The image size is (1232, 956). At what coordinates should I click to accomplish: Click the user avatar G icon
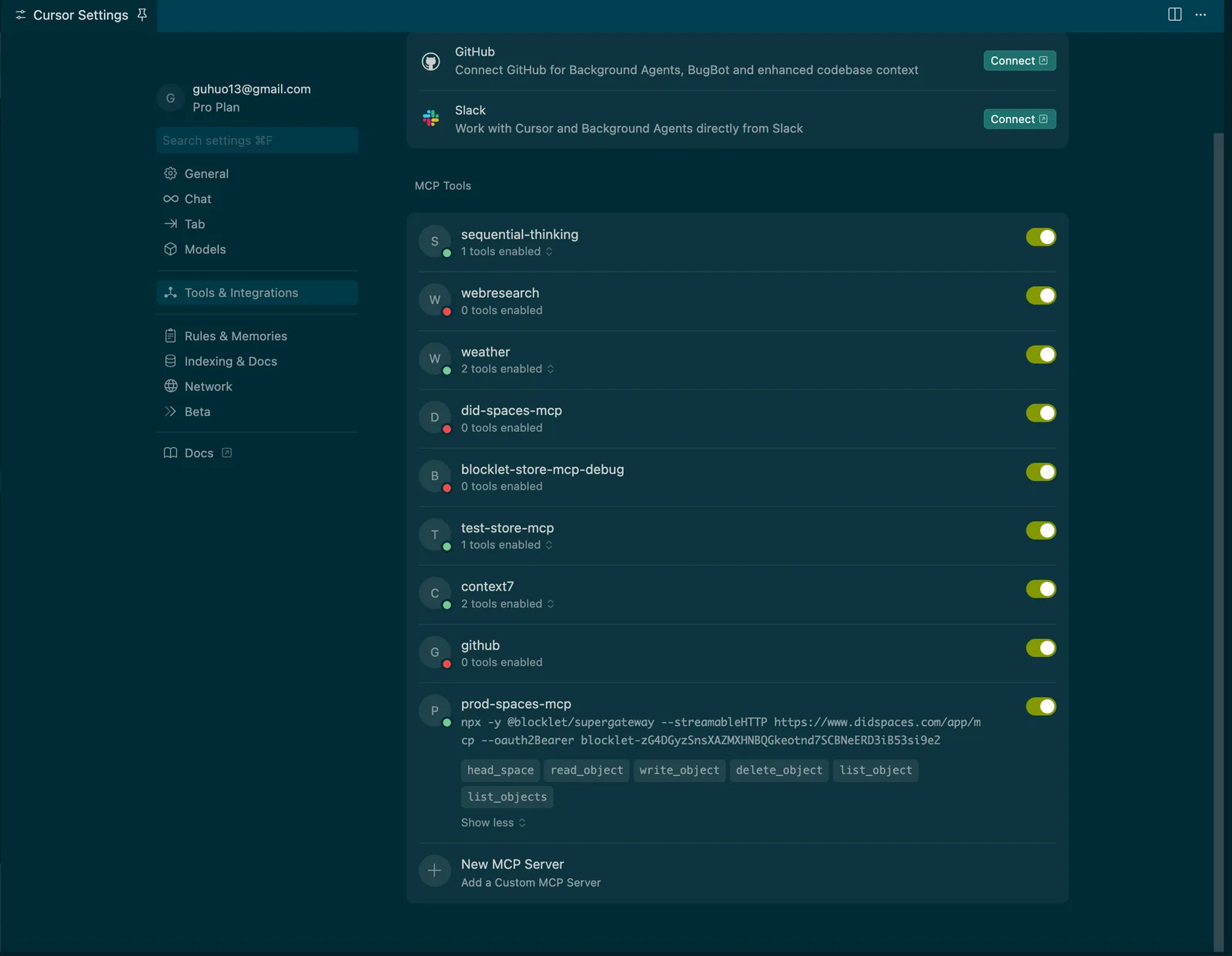[x=170, y=98]
